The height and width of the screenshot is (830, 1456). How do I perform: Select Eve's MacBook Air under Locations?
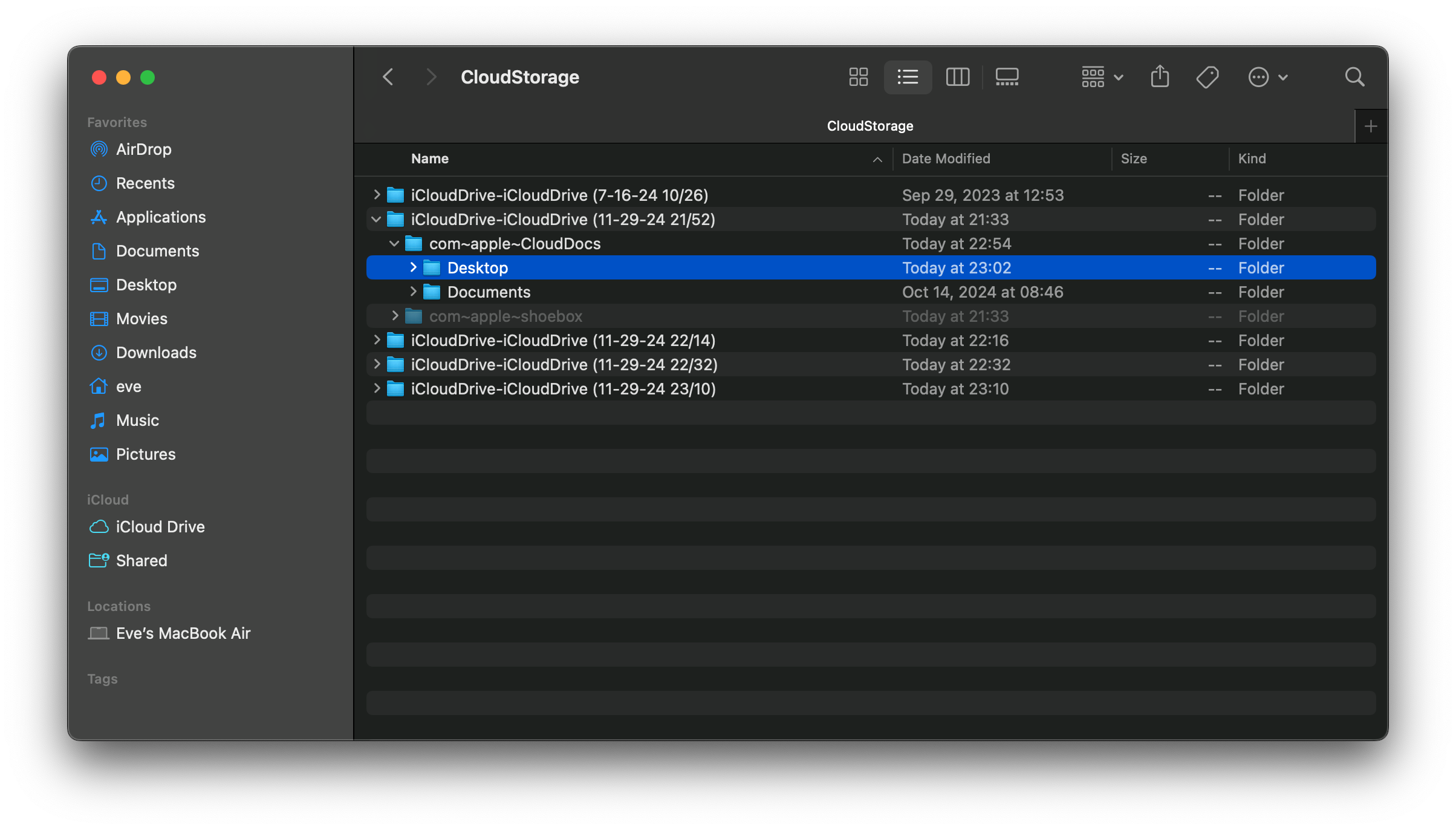183,633
